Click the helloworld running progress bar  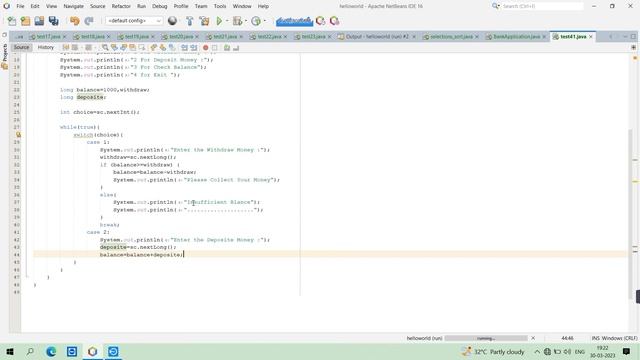point(486,338)
